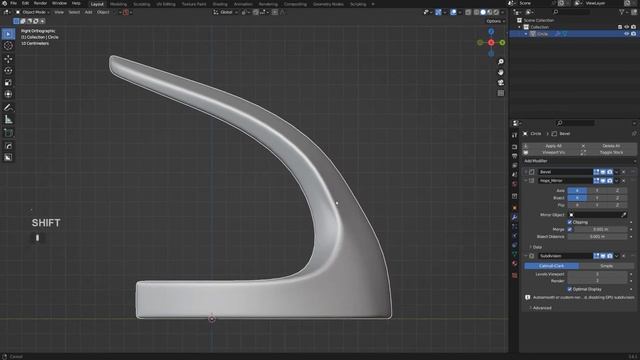Toggle Bevel modifier viewport display

603,172
